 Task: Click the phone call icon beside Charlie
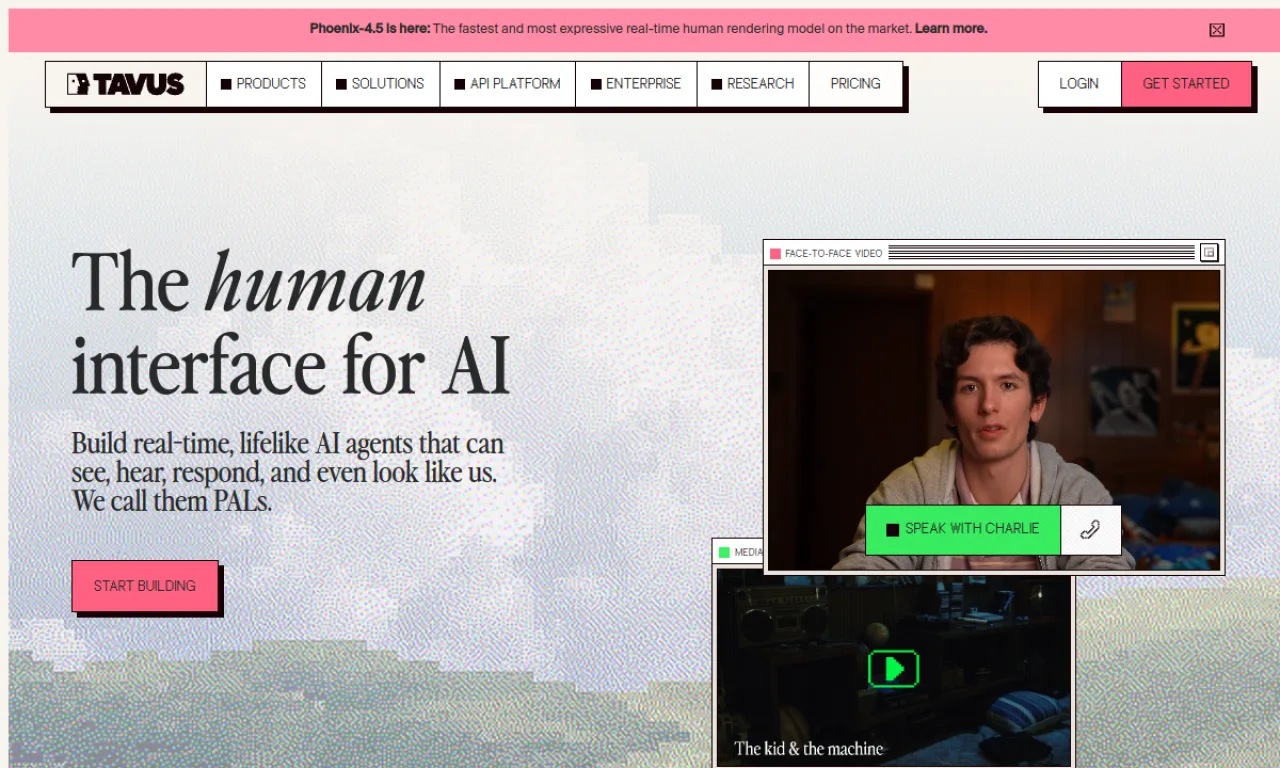1090,530
